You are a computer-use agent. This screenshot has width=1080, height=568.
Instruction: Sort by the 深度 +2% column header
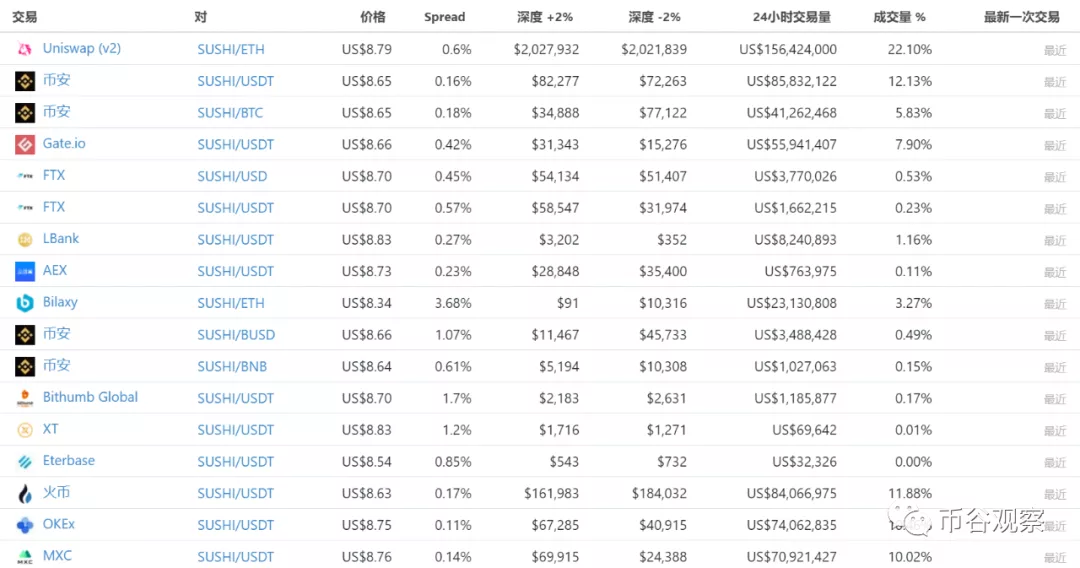(545, 17)
